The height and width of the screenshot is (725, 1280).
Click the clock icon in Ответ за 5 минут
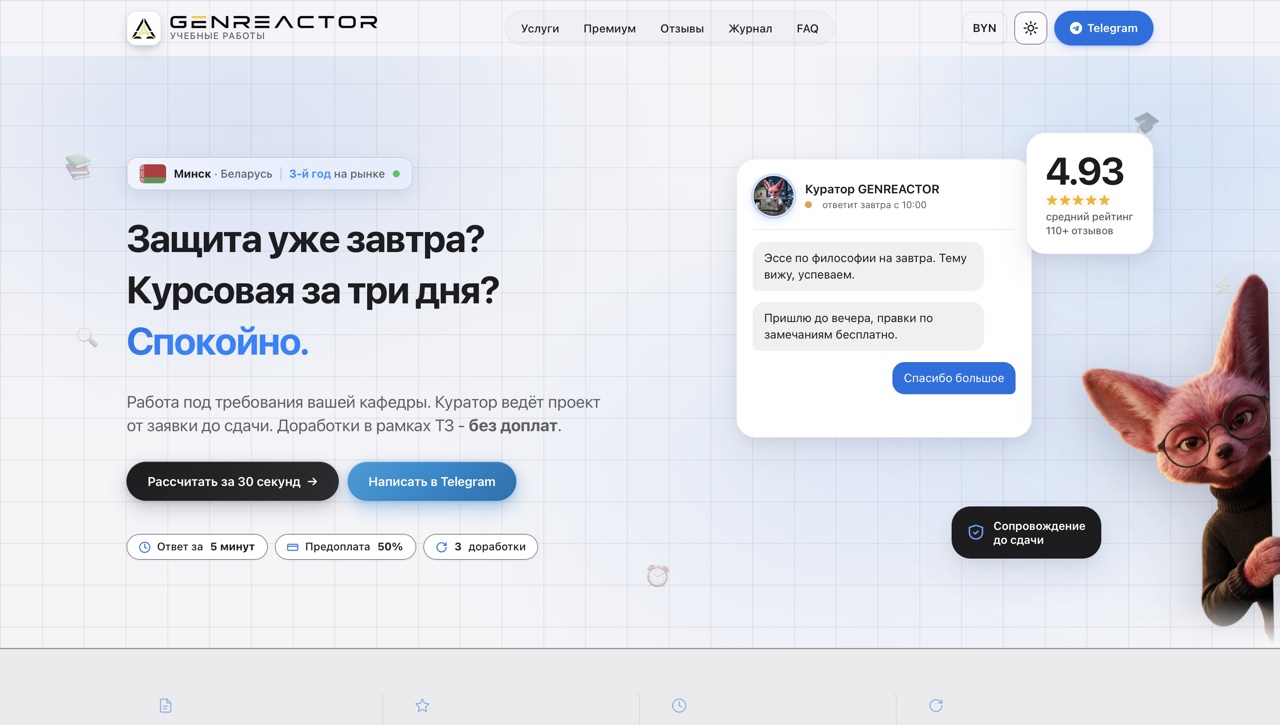point(145,547)
